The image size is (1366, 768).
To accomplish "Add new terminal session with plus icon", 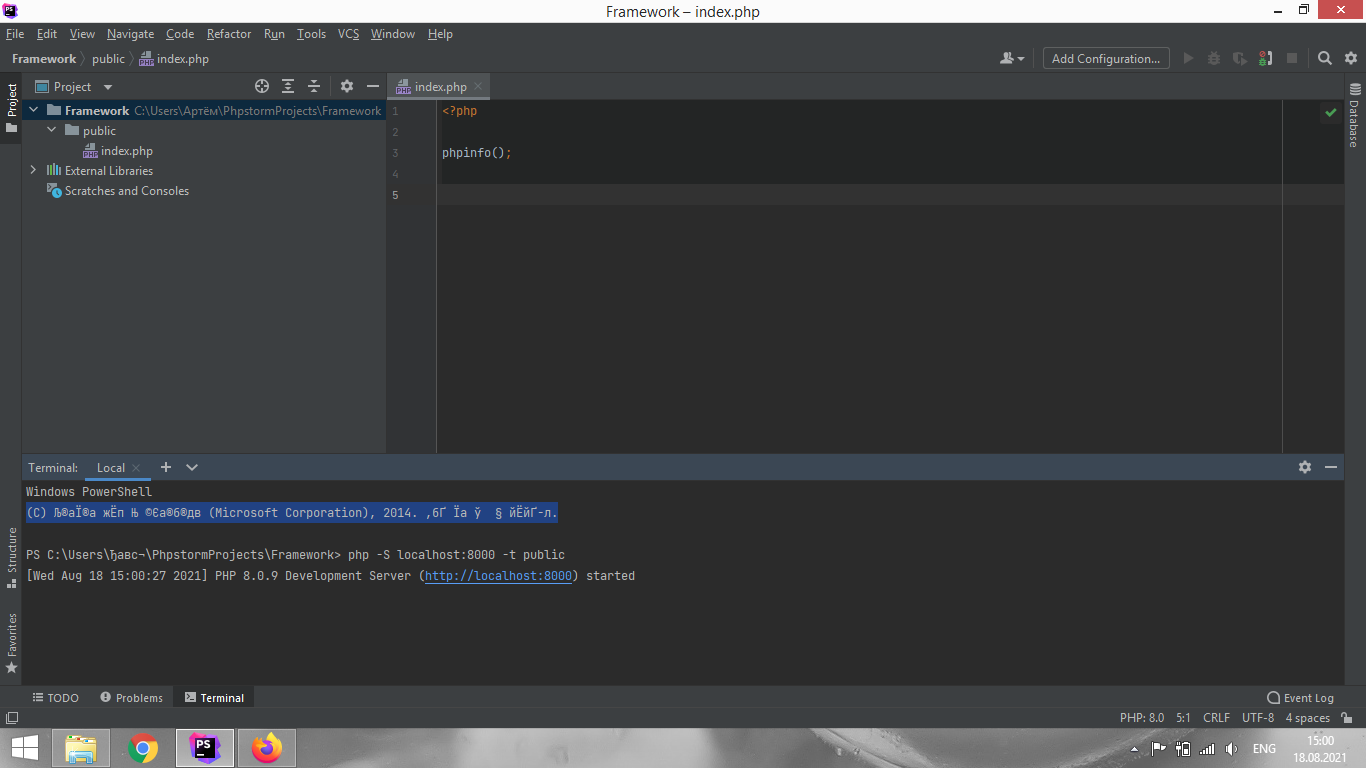I will [x=166, y=467].
